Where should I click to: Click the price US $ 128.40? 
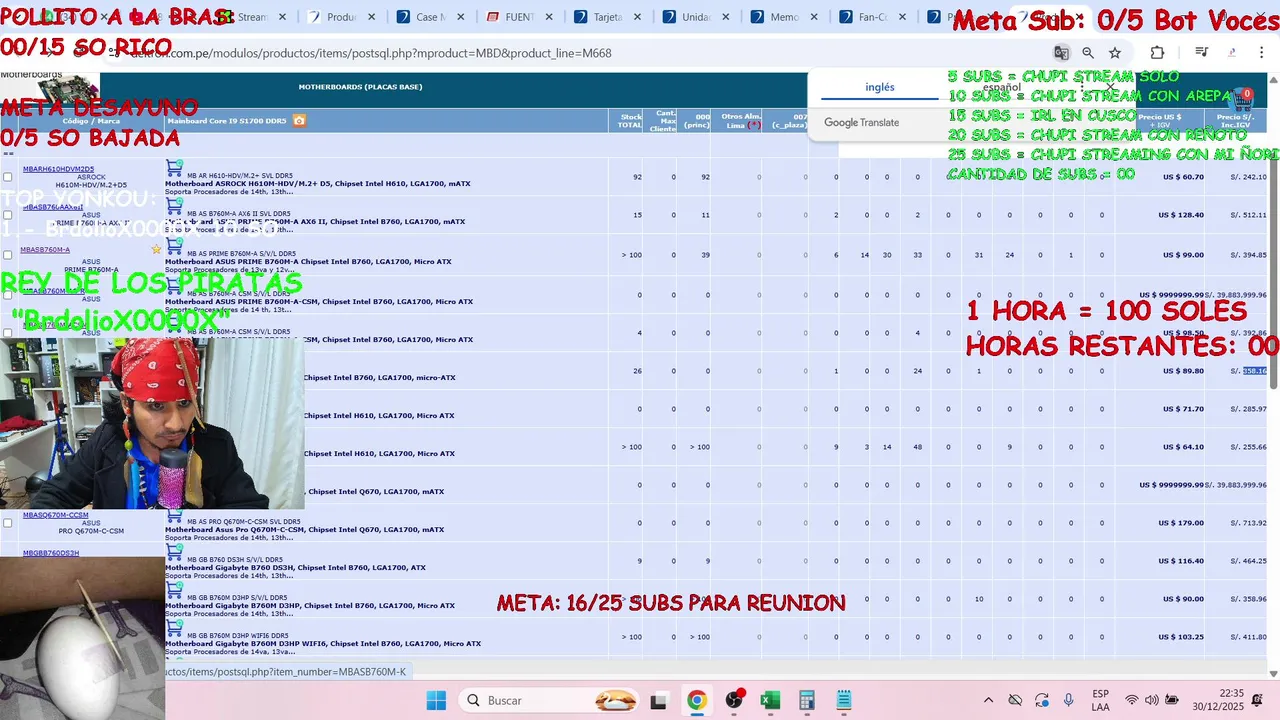point(1181,215)
